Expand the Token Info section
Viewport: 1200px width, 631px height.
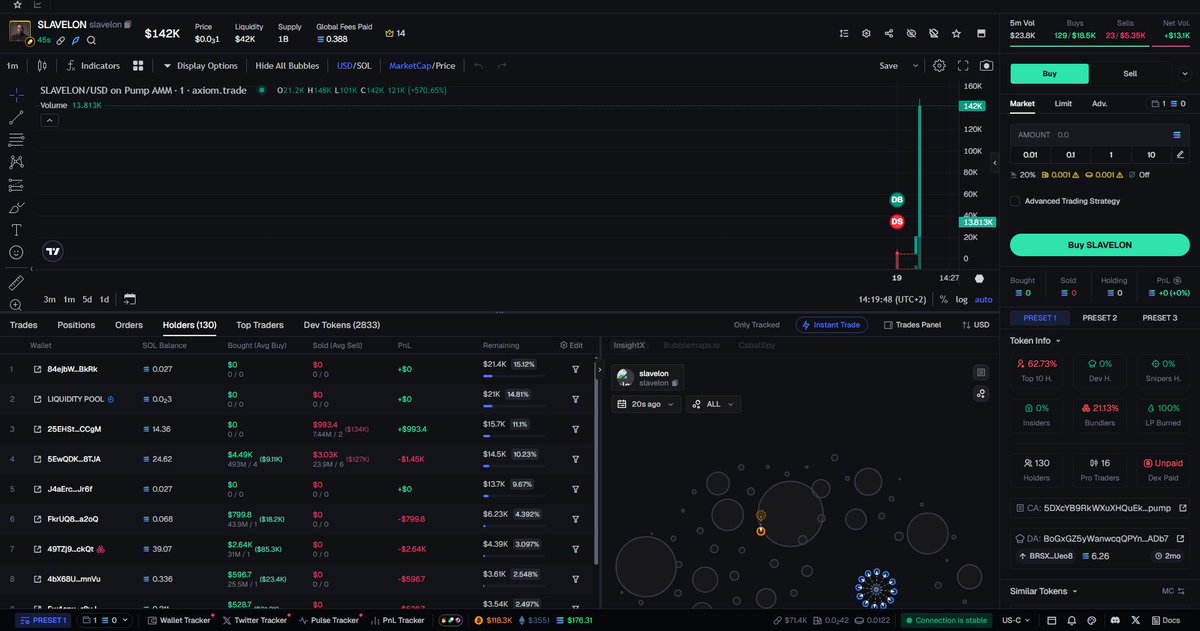click(x=1037, y=340)
